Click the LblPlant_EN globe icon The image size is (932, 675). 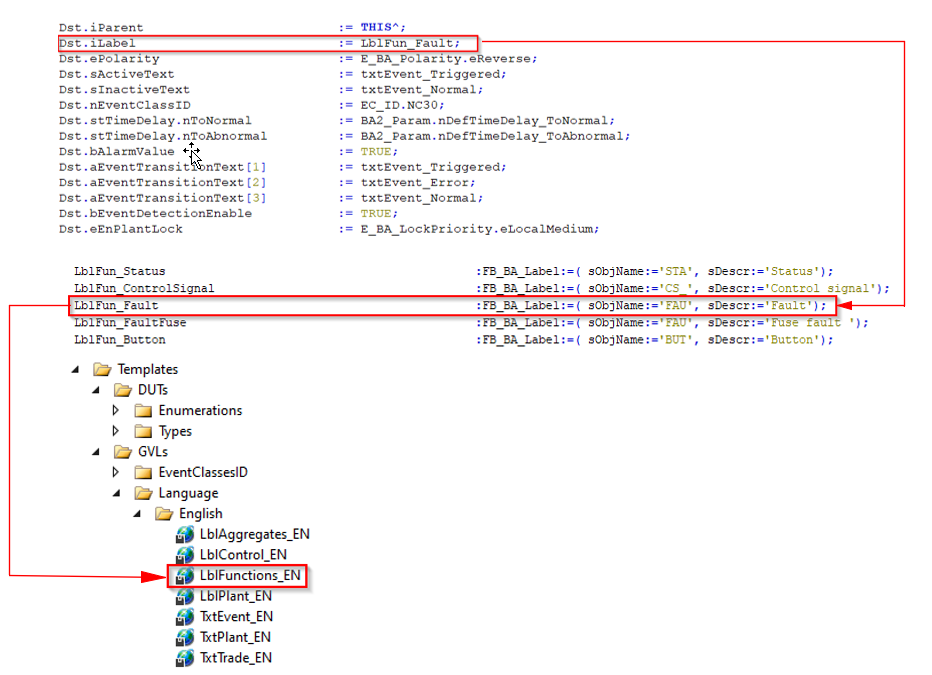[185, 597]
